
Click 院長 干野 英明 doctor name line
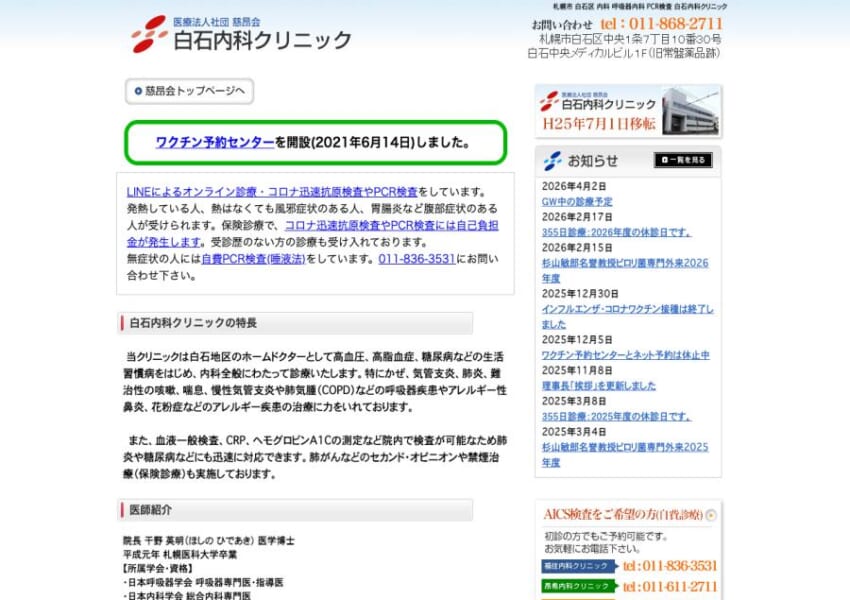(x=209, y=541)
